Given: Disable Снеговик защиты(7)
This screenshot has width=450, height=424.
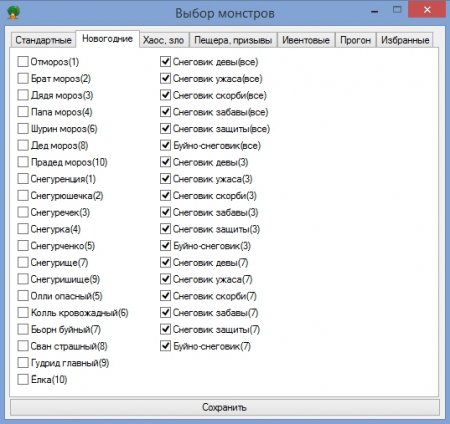Looking at the screenshot, I should 165,329.
